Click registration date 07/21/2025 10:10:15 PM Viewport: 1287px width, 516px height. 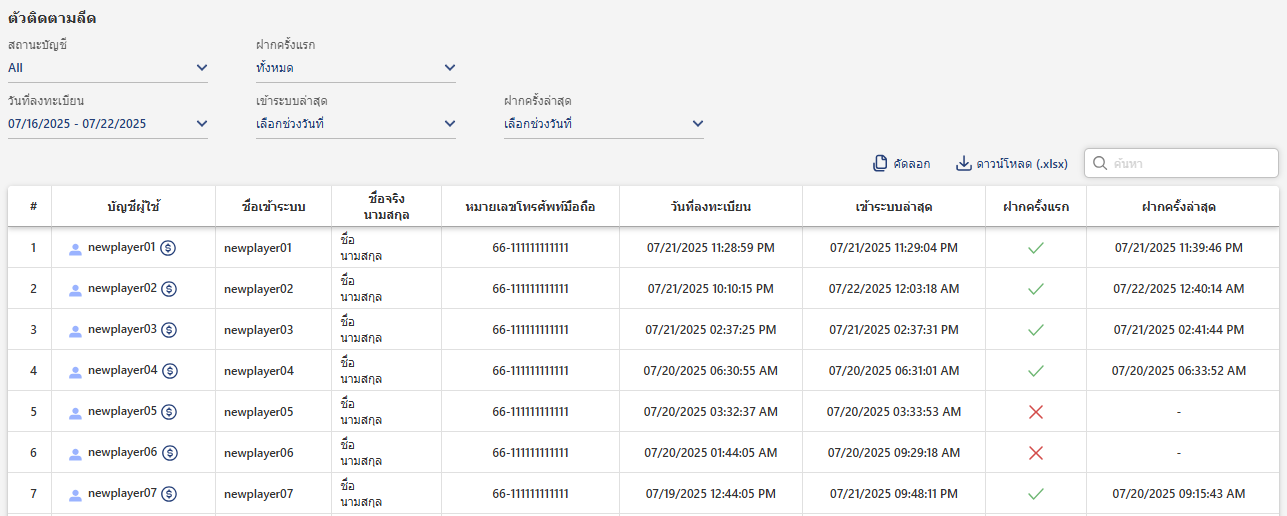711,289
